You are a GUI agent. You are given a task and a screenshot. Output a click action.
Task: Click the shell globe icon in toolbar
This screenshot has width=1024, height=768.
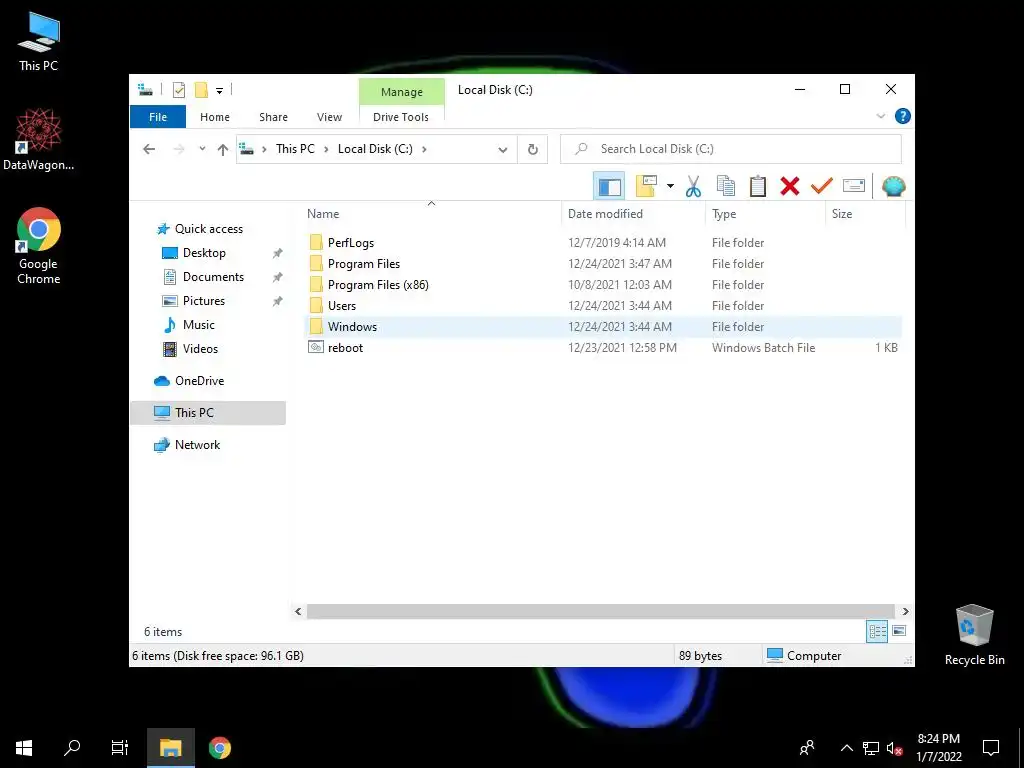click(893, 187)
